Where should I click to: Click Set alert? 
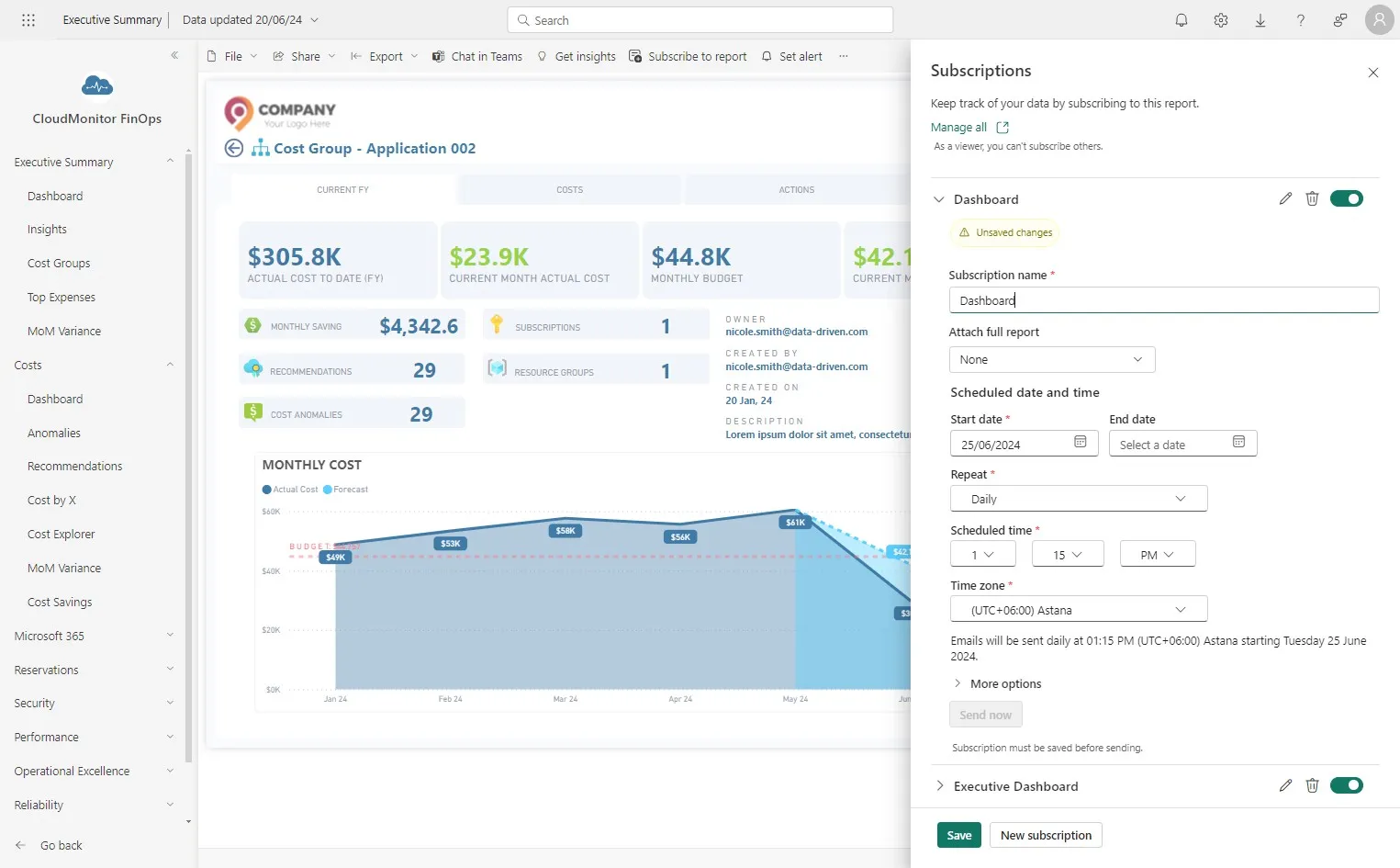point(792,56)
